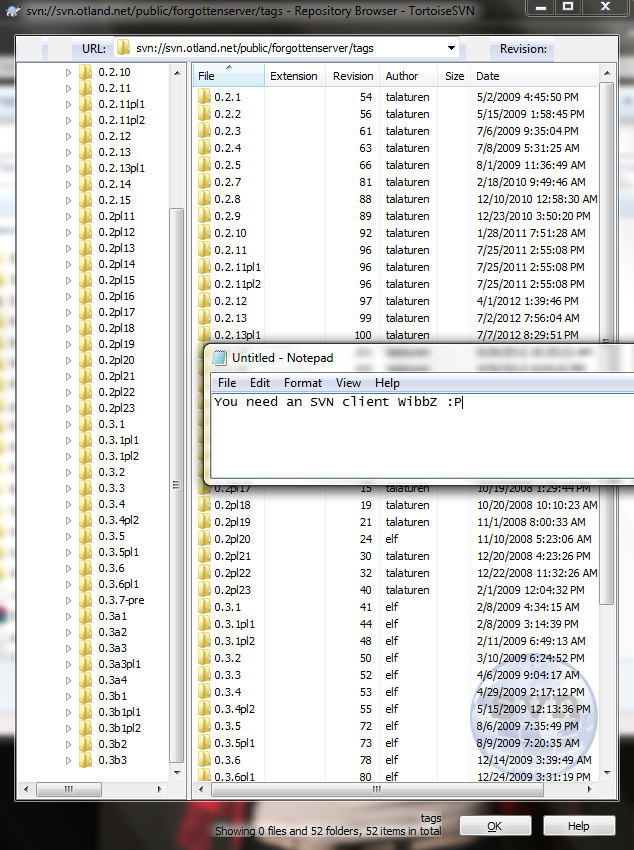This screenshot has height=850, width=634.
Task: Click the tree panel vertical scrollbar thumb
Action: 177,485
